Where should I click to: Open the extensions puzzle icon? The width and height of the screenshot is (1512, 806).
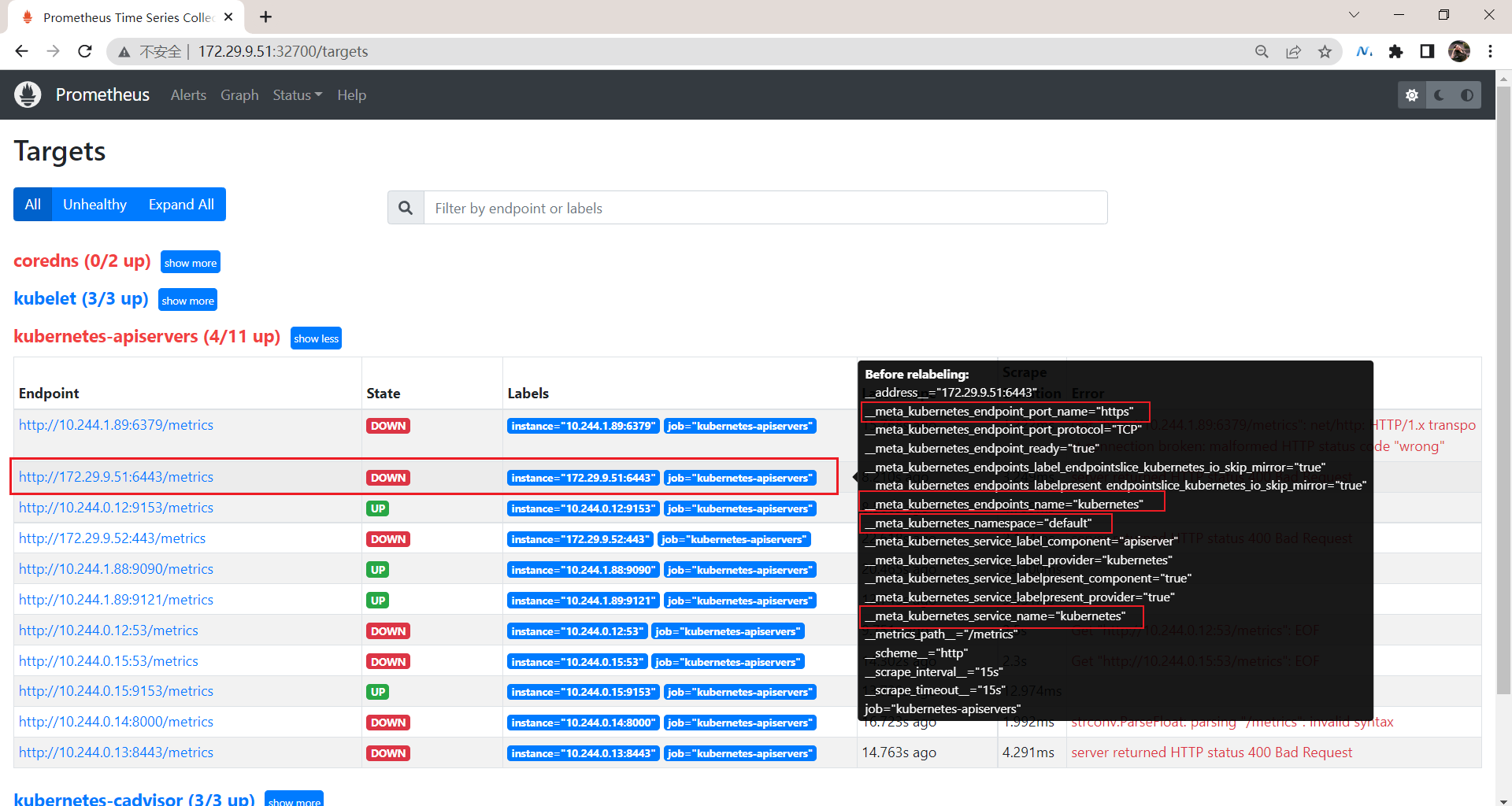(1395, 51)
